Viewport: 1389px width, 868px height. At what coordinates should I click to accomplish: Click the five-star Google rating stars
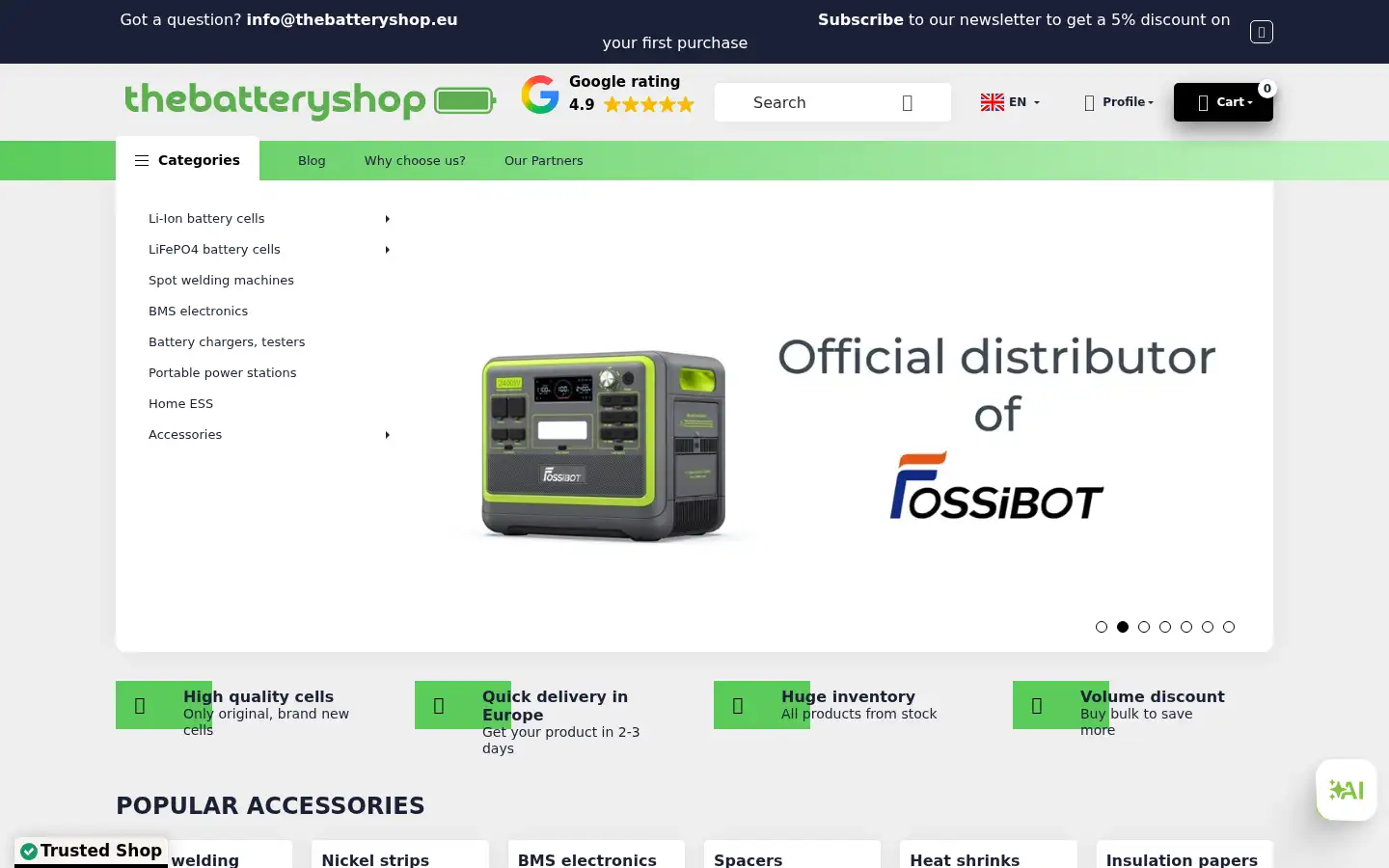point(649,105)
